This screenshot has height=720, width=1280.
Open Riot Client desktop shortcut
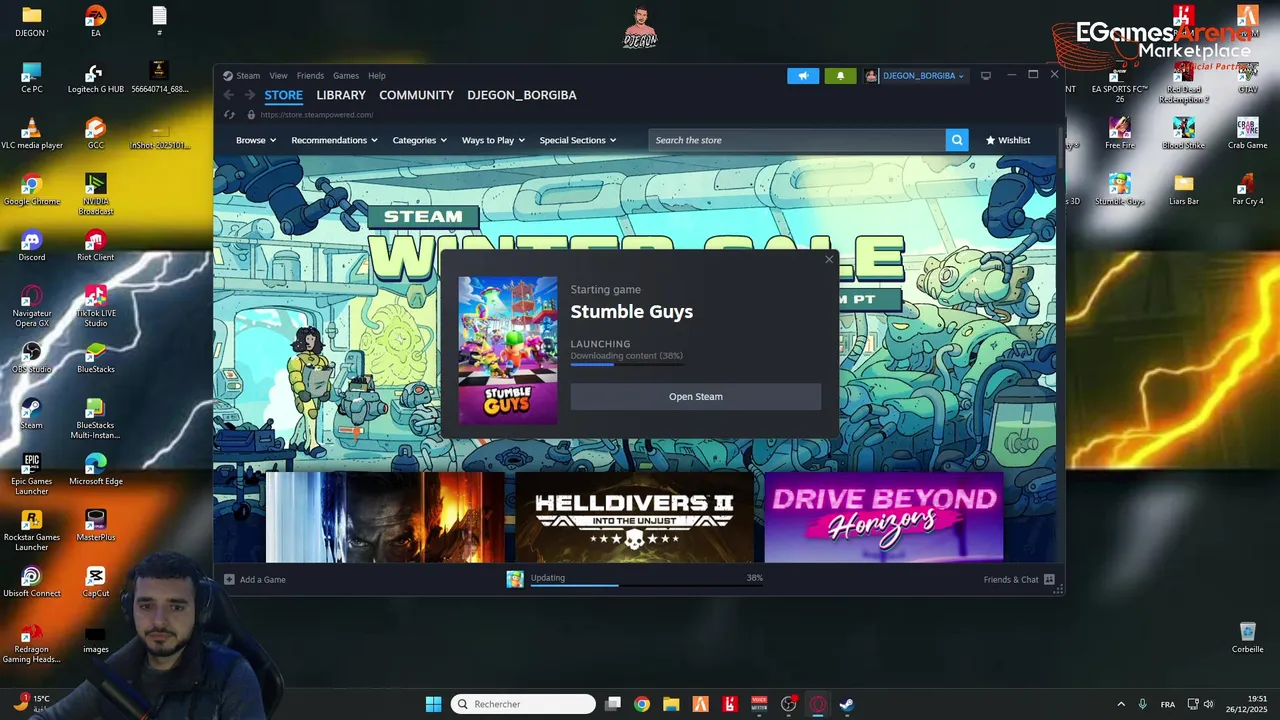96,245
